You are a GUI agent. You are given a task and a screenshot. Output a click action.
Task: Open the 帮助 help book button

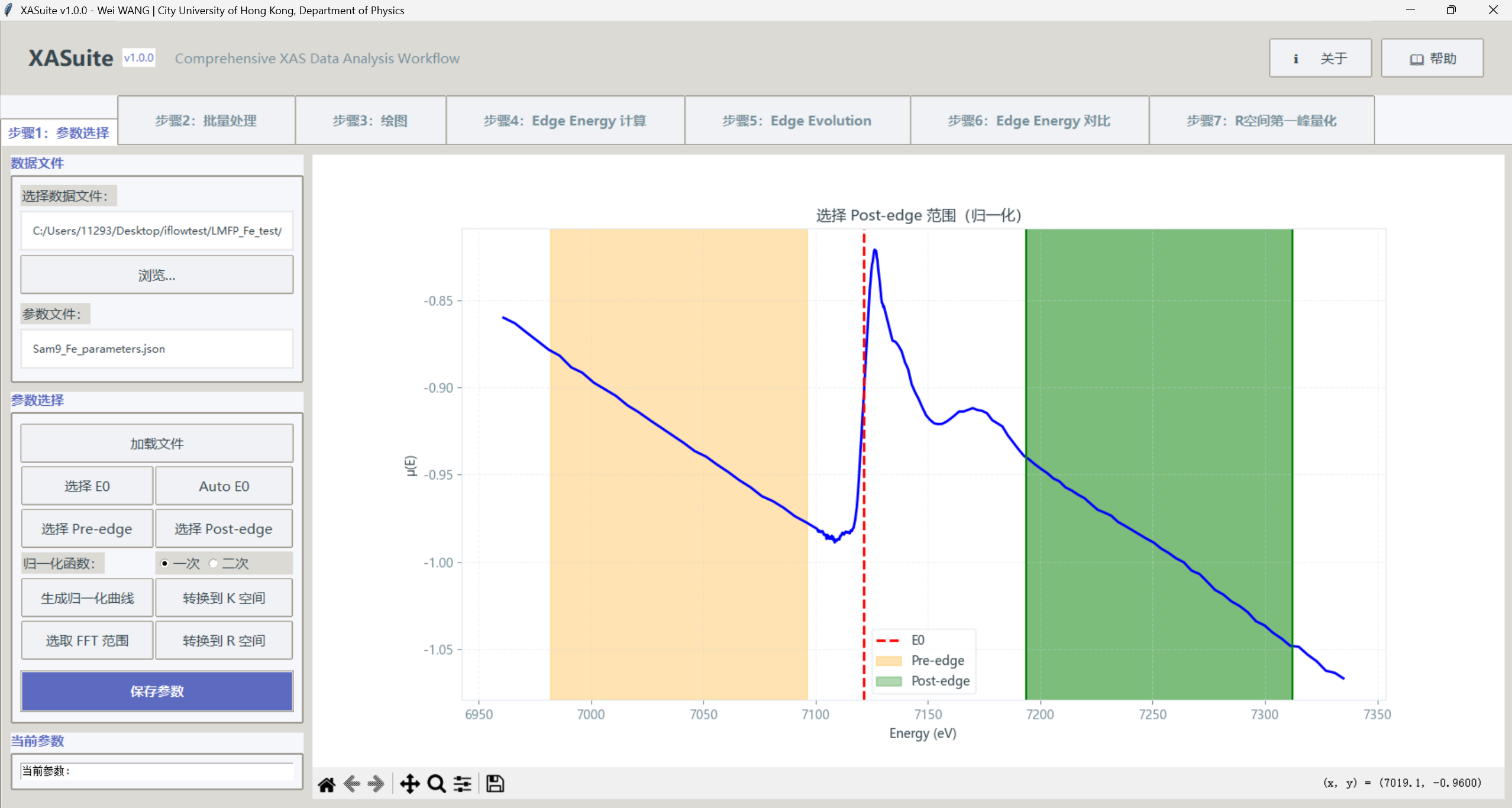point(1432,59)
